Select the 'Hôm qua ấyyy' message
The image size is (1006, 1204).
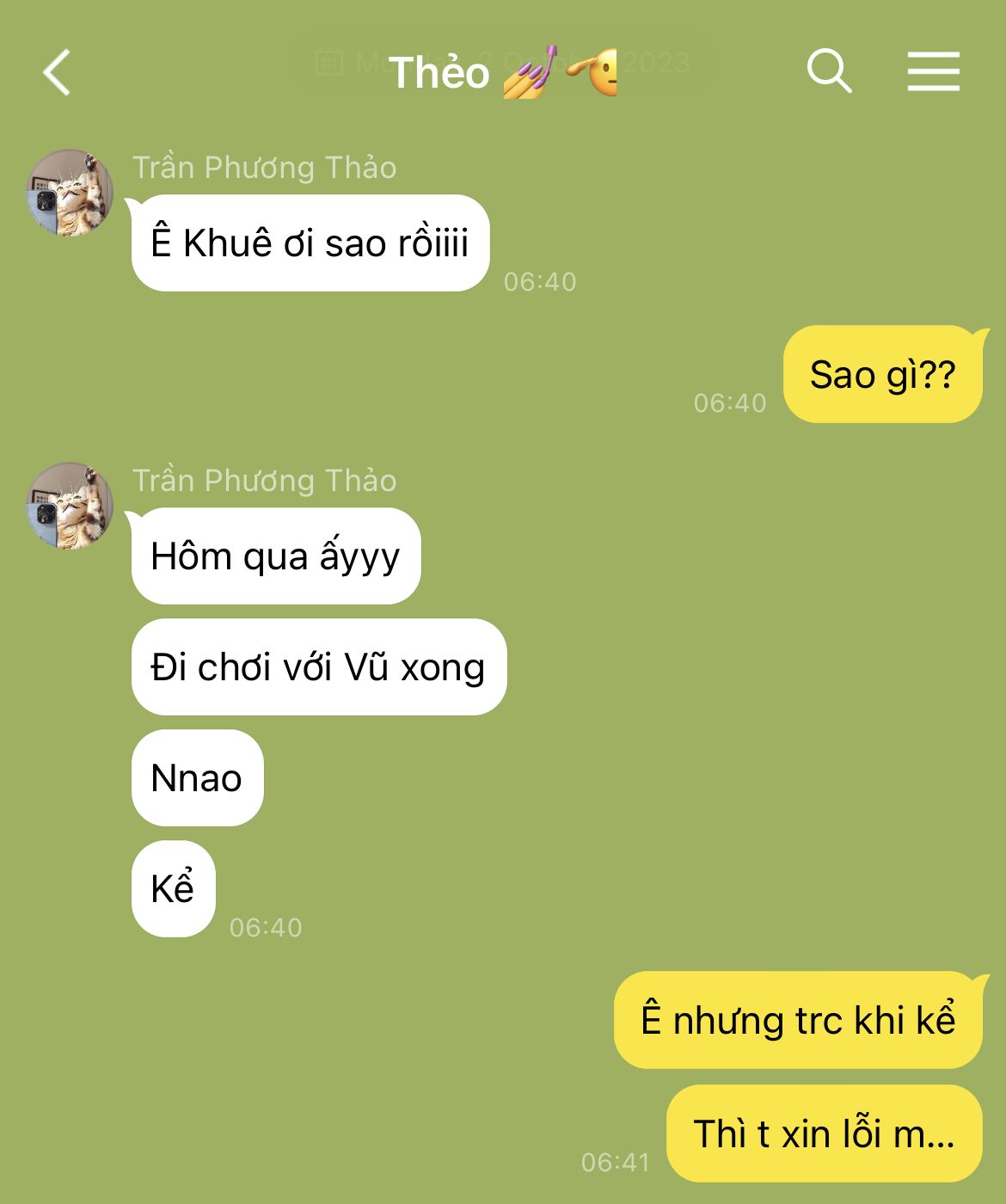276,556
